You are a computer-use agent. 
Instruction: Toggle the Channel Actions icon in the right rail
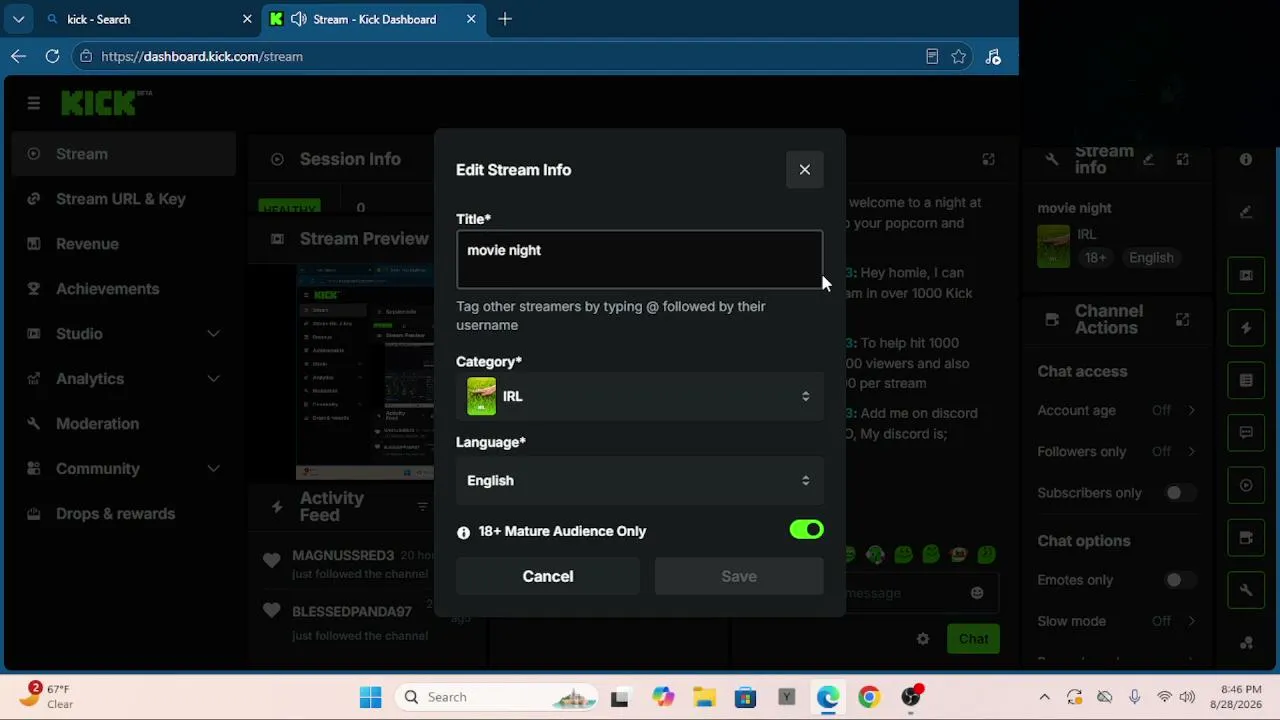1246,538
